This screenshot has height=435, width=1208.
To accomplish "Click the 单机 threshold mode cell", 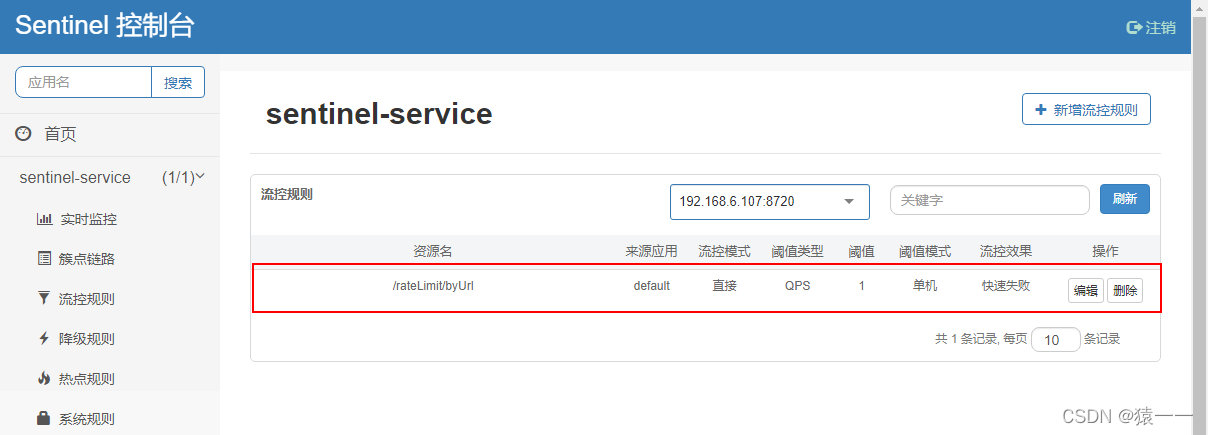I will click(925, 286).
